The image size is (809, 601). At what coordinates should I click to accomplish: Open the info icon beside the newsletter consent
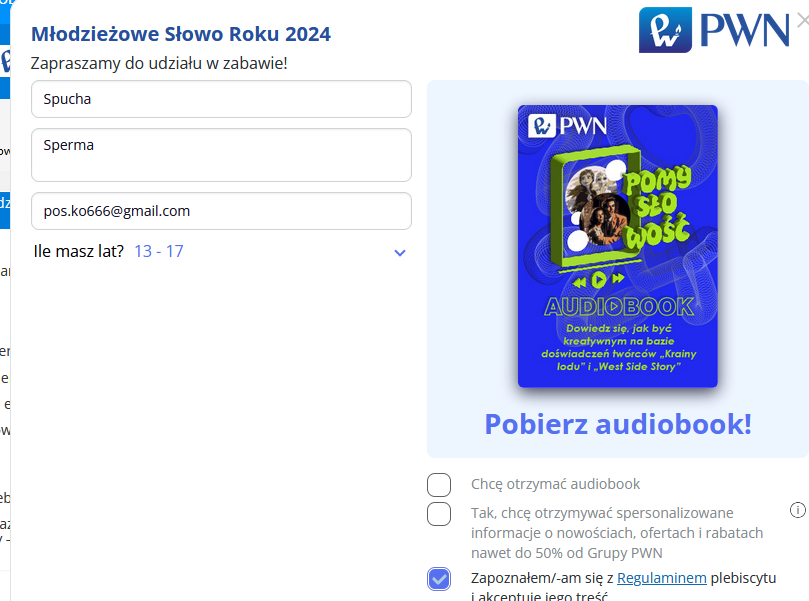pyautogui.click(x=798, y=510)
